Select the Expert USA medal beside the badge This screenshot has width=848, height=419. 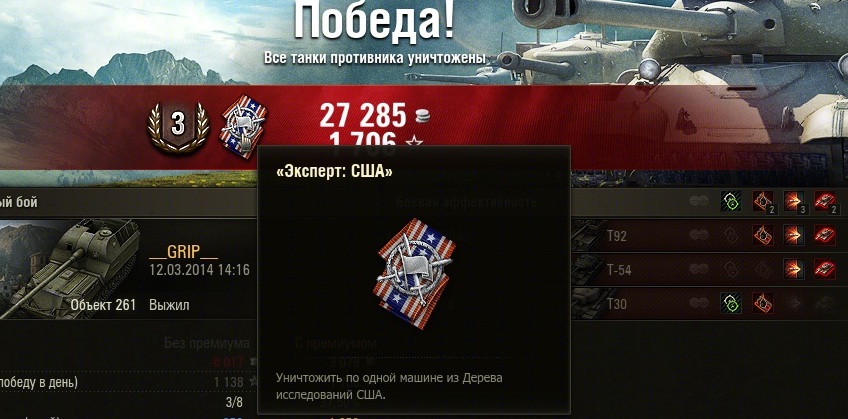tap(243, 126)
